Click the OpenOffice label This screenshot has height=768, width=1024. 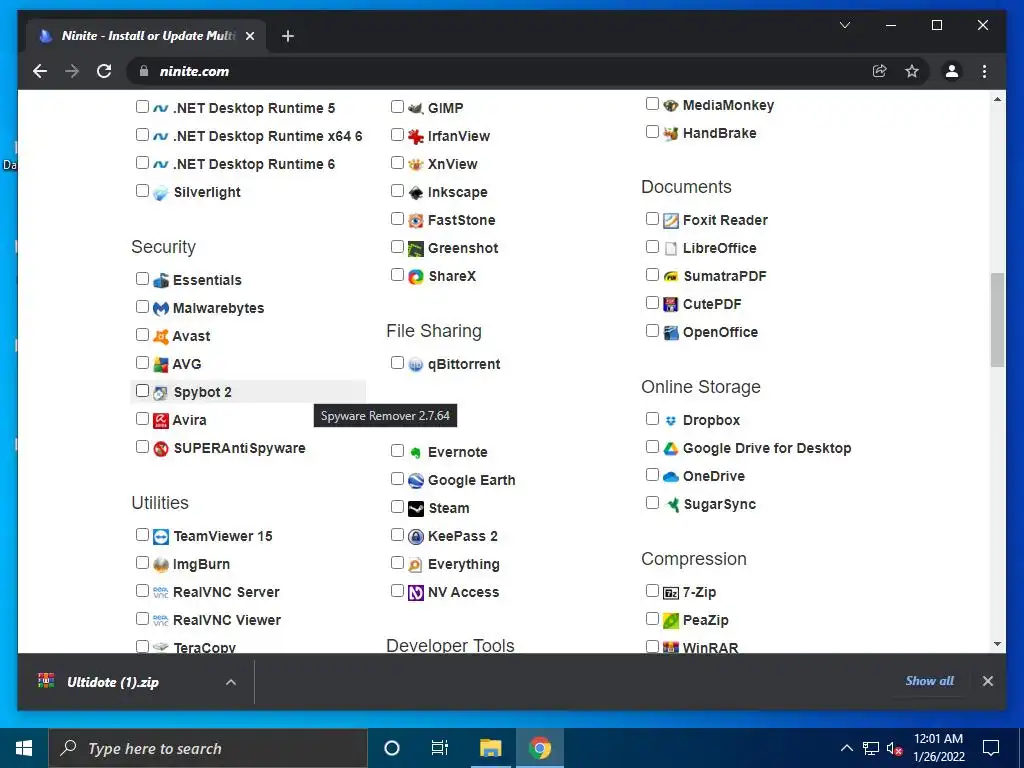[x=720, y=332]
